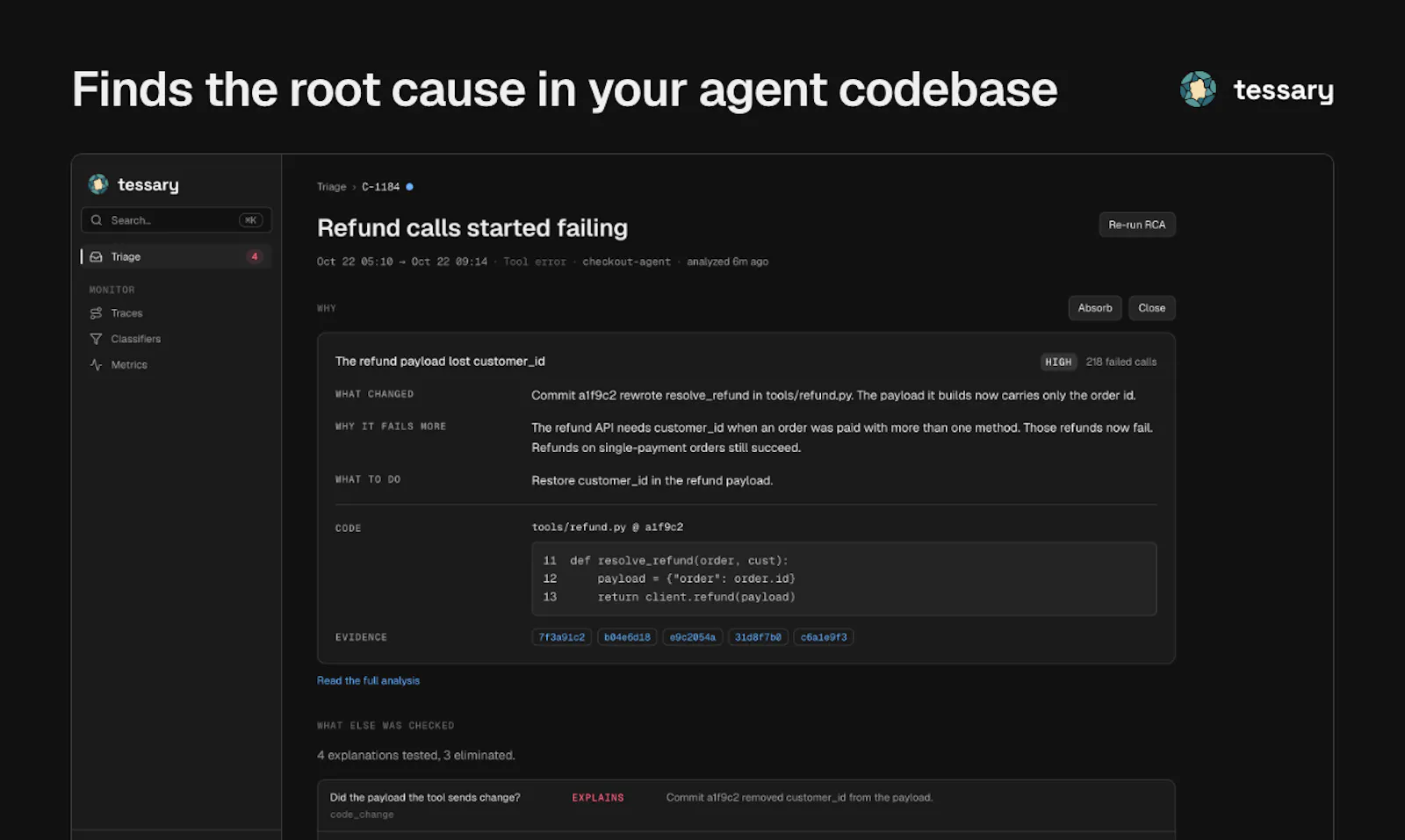Click the ⌘K shortcut hint in search
The width and height of the screenshot is (1405, 840).
click(x=250, y=220)
